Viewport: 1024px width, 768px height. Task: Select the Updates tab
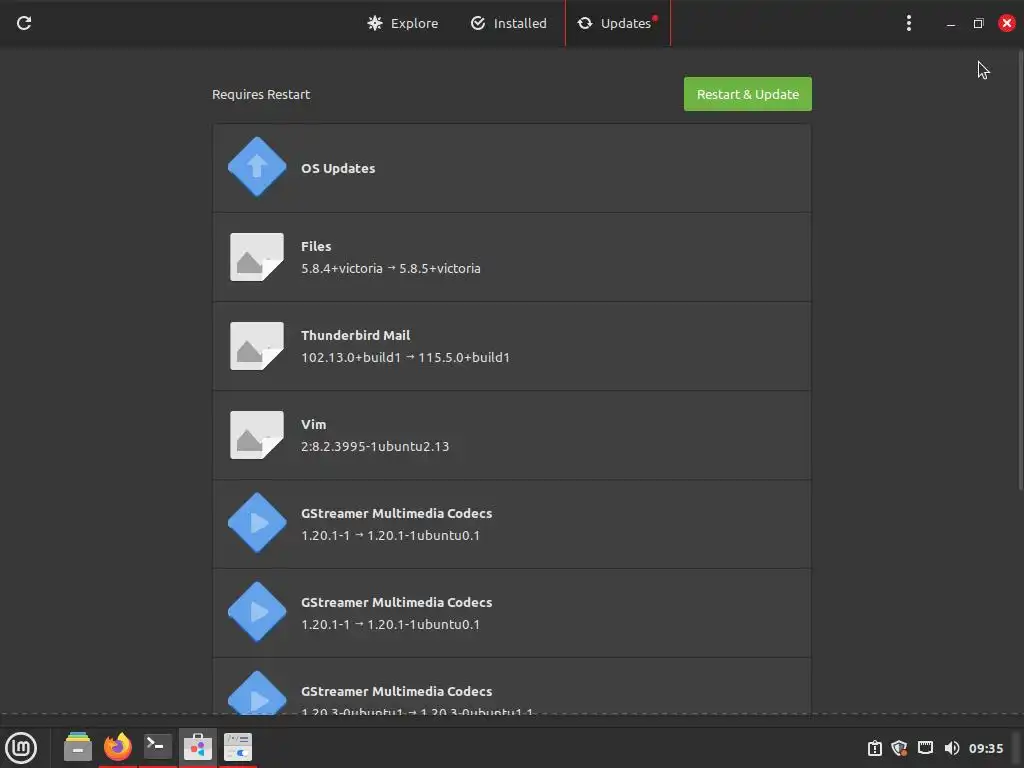[x=617, y=24]
